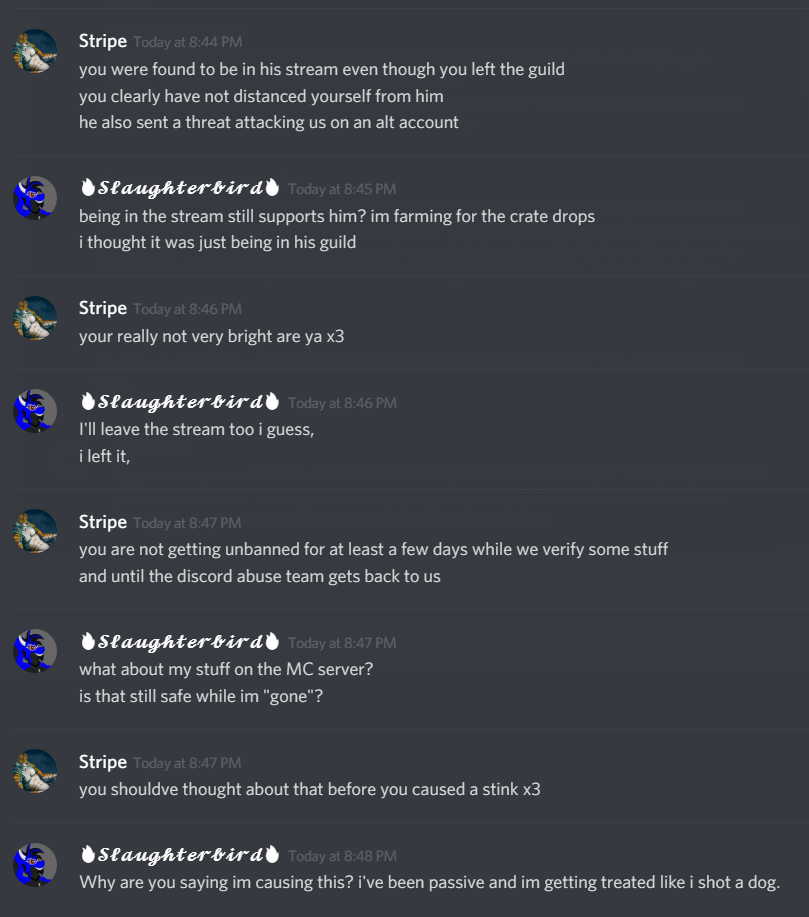Click the message "Why are you saying im causing this?"
809x917 pixels.
tap(429, 882)
